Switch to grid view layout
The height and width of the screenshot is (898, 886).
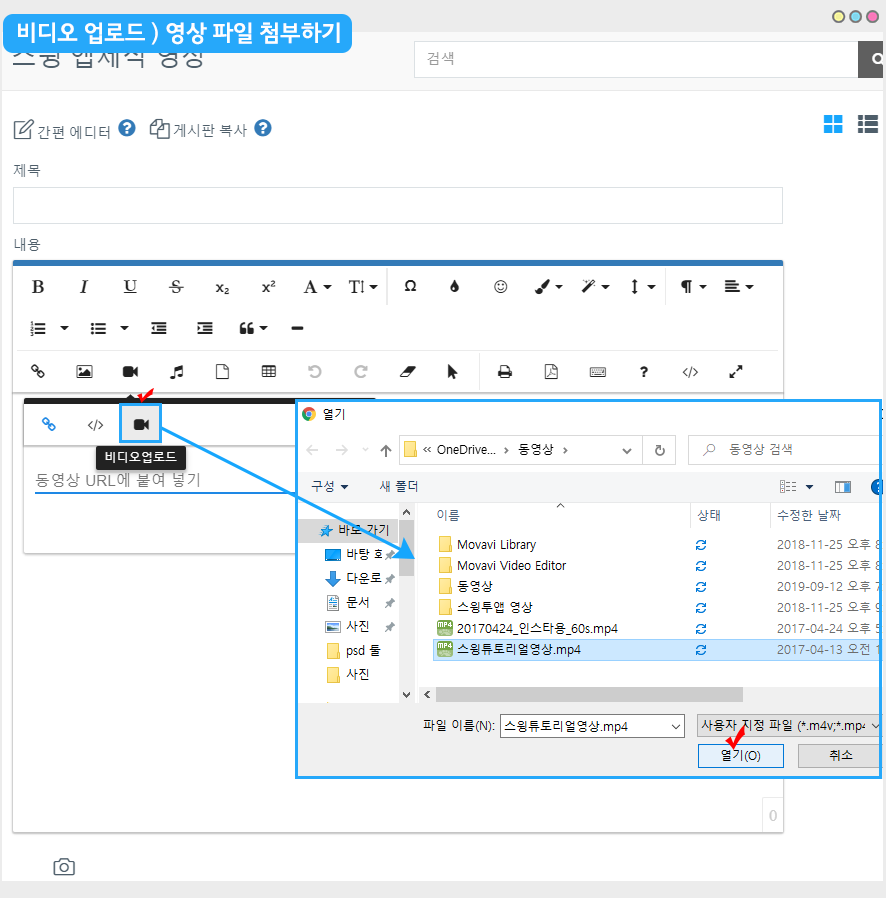point(833,124)
